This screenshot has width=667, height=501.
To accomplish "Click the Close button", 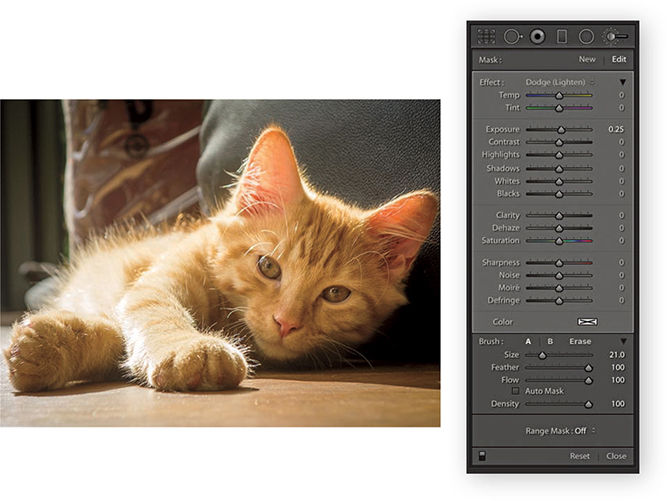I will [x=616, y=456].
